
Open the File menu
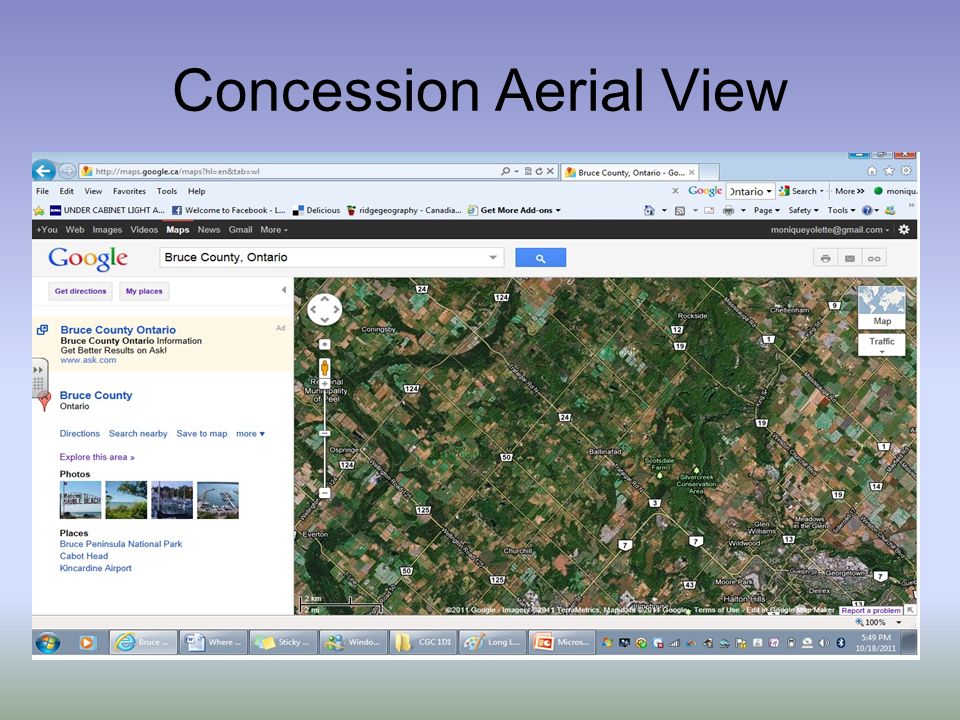point(42,191)
